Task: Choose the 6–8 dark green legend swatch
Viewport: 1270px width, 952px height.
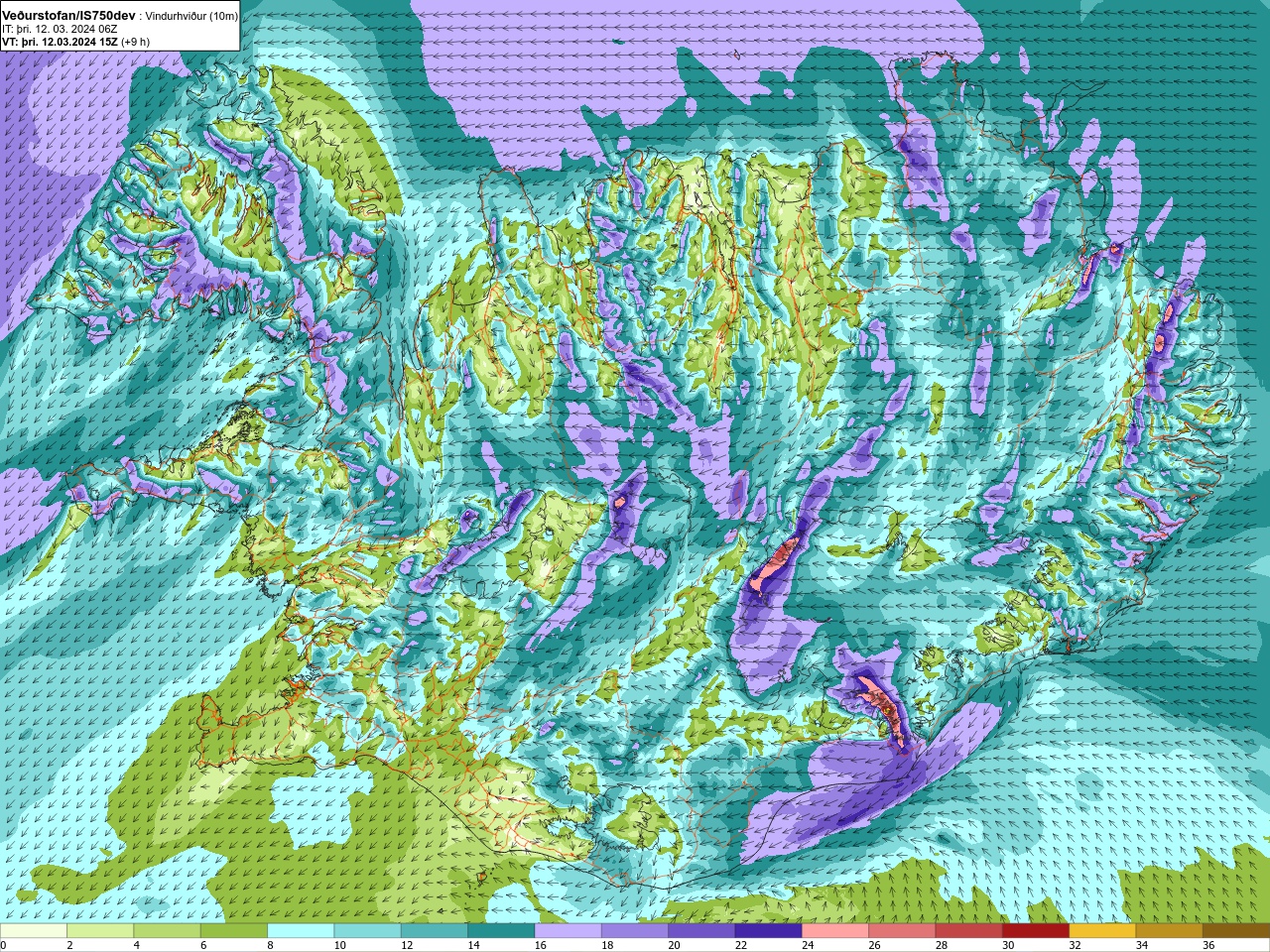Action: [234, 931]
